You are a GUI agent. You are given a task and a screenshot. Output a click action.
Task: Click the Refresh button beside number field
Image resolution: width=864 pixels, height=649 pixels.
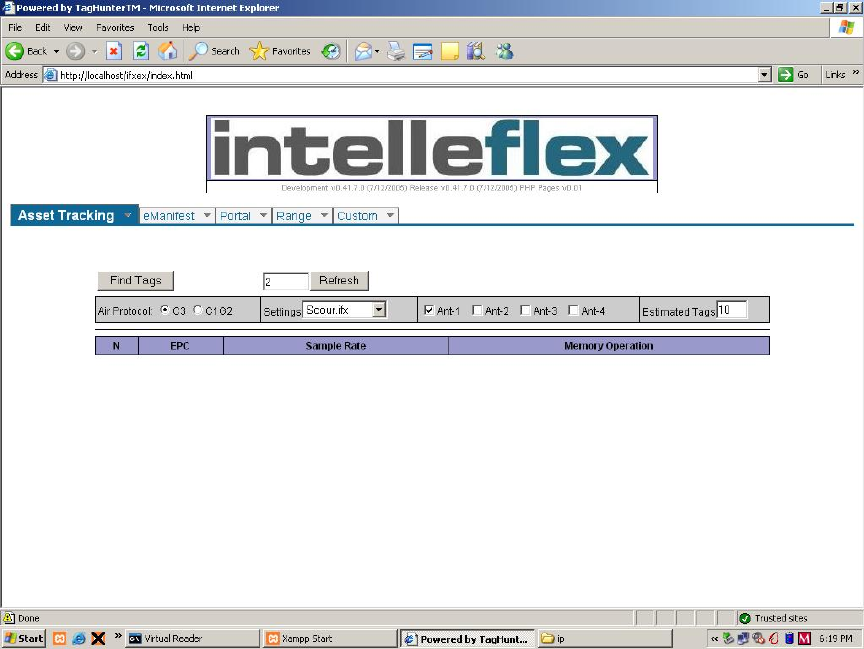click(x=339, y=280)
